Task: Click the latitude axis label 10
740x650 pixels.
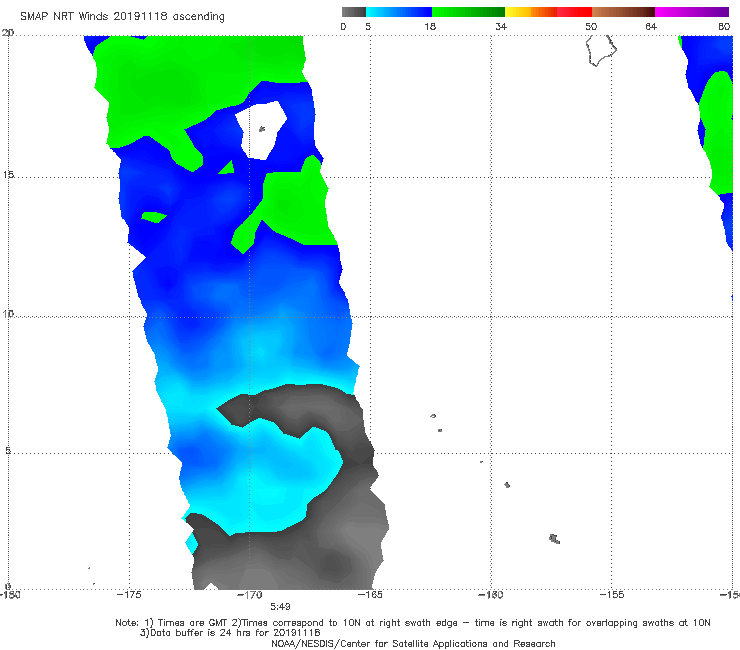Action: [8, 313]
